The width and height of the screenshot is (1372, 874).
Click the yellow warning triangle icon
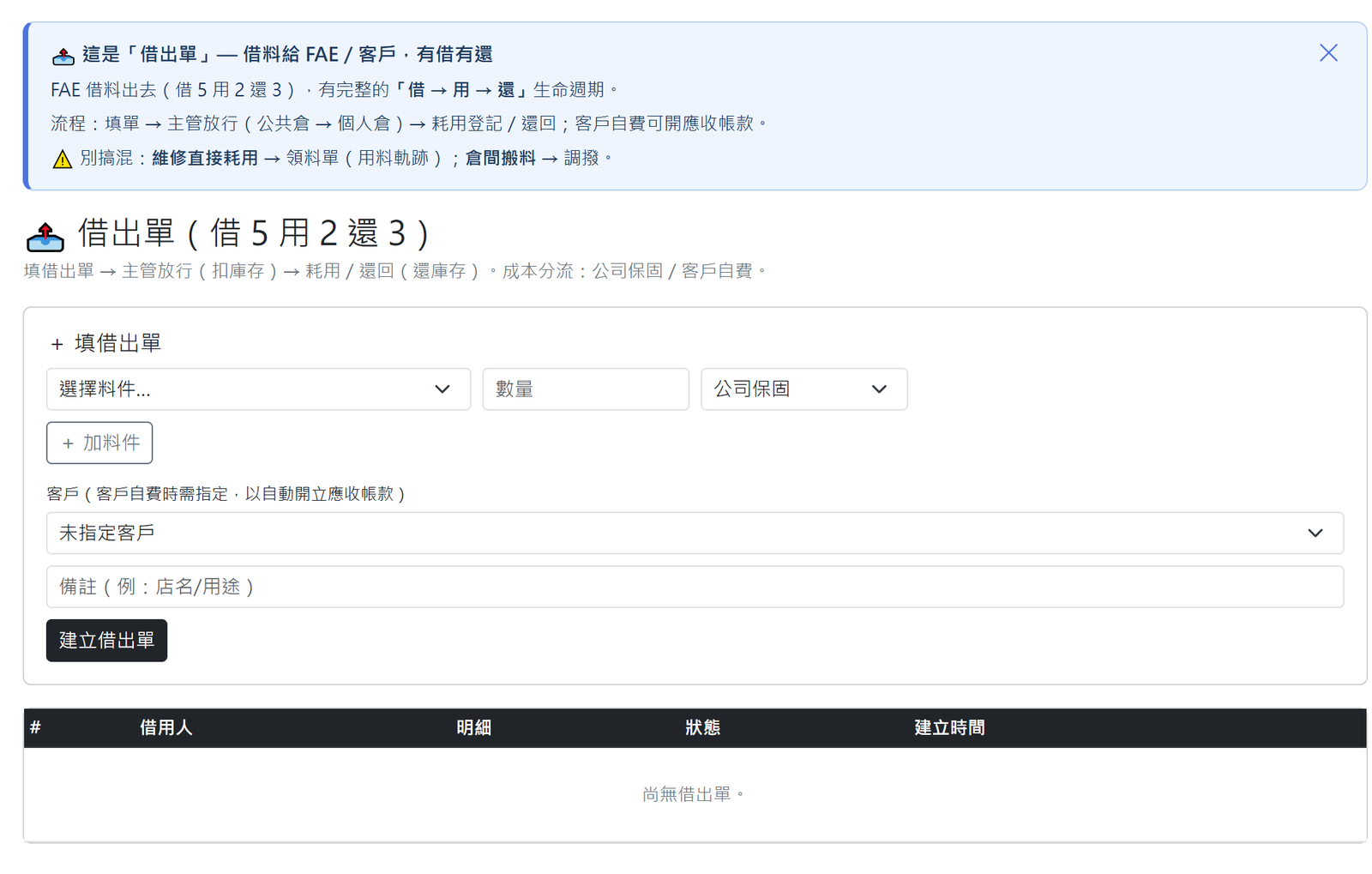coord(62,159)
